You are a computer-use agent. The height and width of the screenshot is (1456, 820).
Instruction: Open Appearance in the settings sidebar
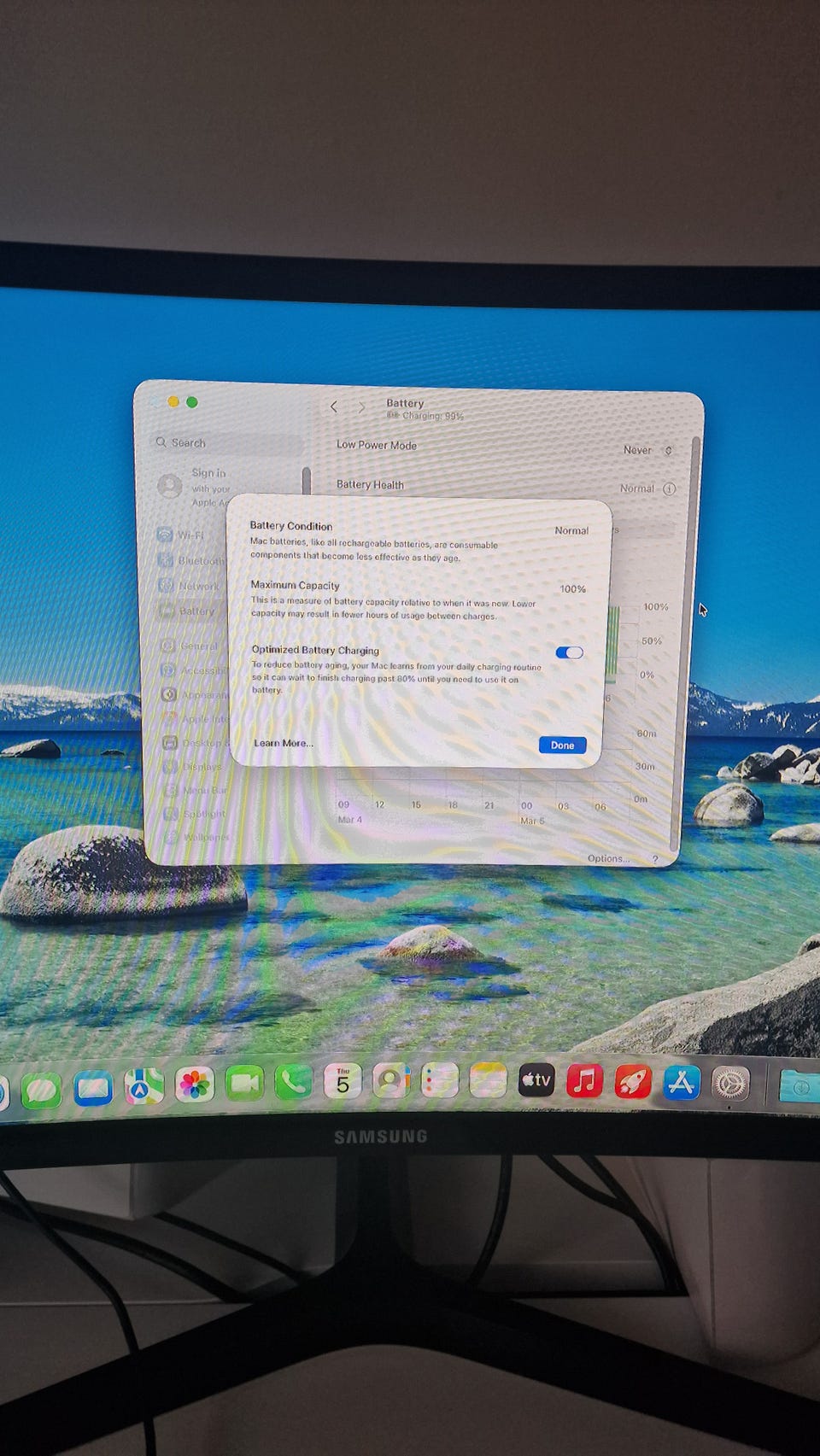[195, 695]
